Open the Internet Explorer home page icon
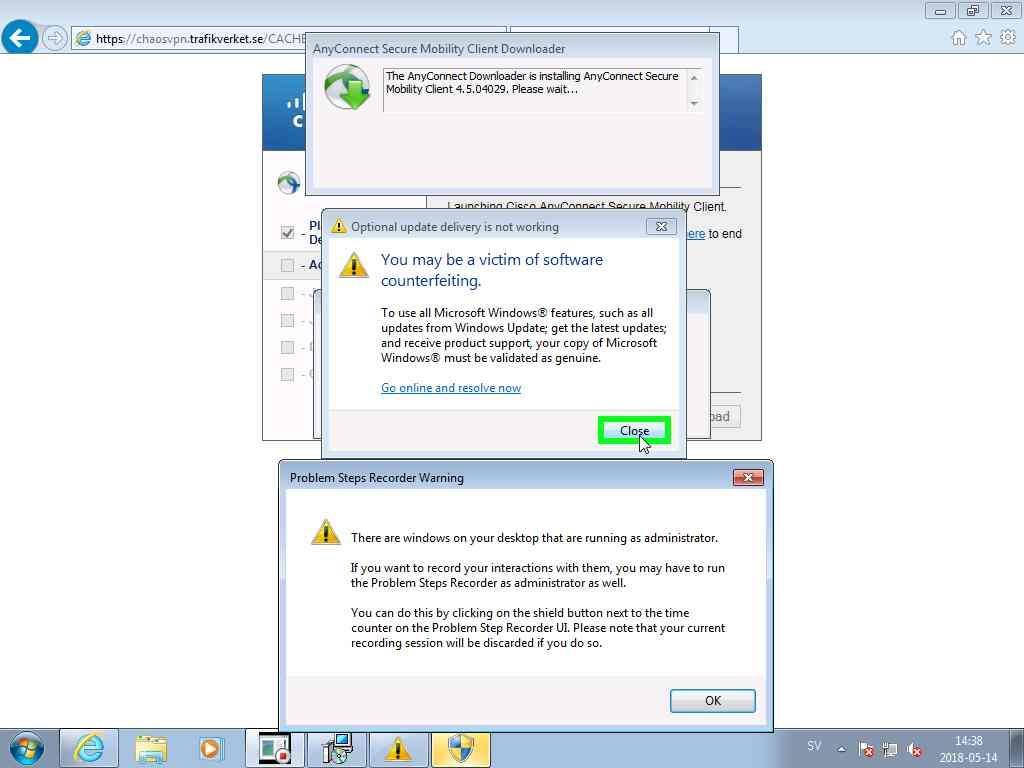This screenshot has height=768, width=1024. pyautogui.click(x=959, y=38)
